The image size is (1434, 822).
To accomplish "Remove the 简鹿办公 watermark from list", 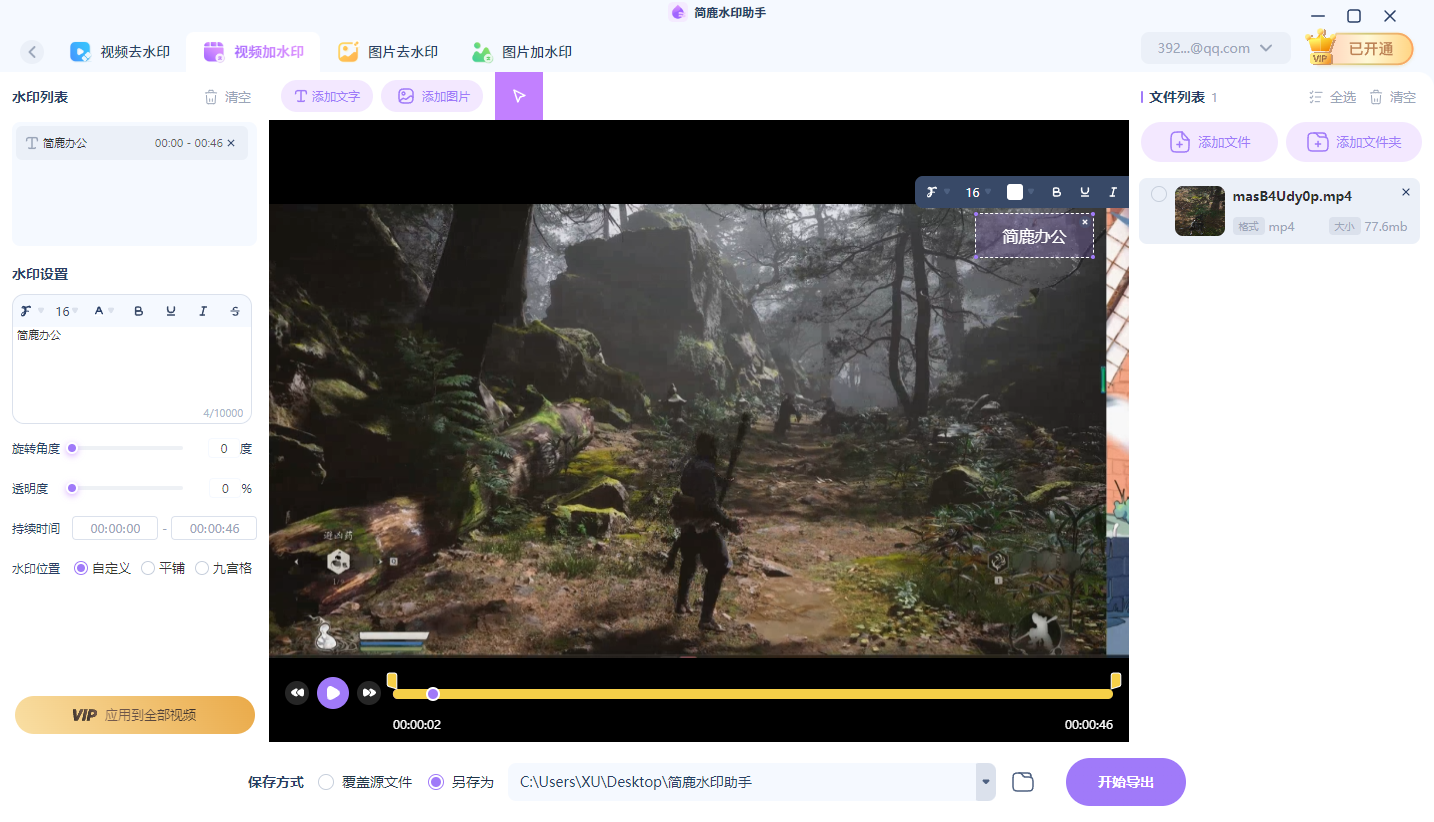I will point(231,143).
